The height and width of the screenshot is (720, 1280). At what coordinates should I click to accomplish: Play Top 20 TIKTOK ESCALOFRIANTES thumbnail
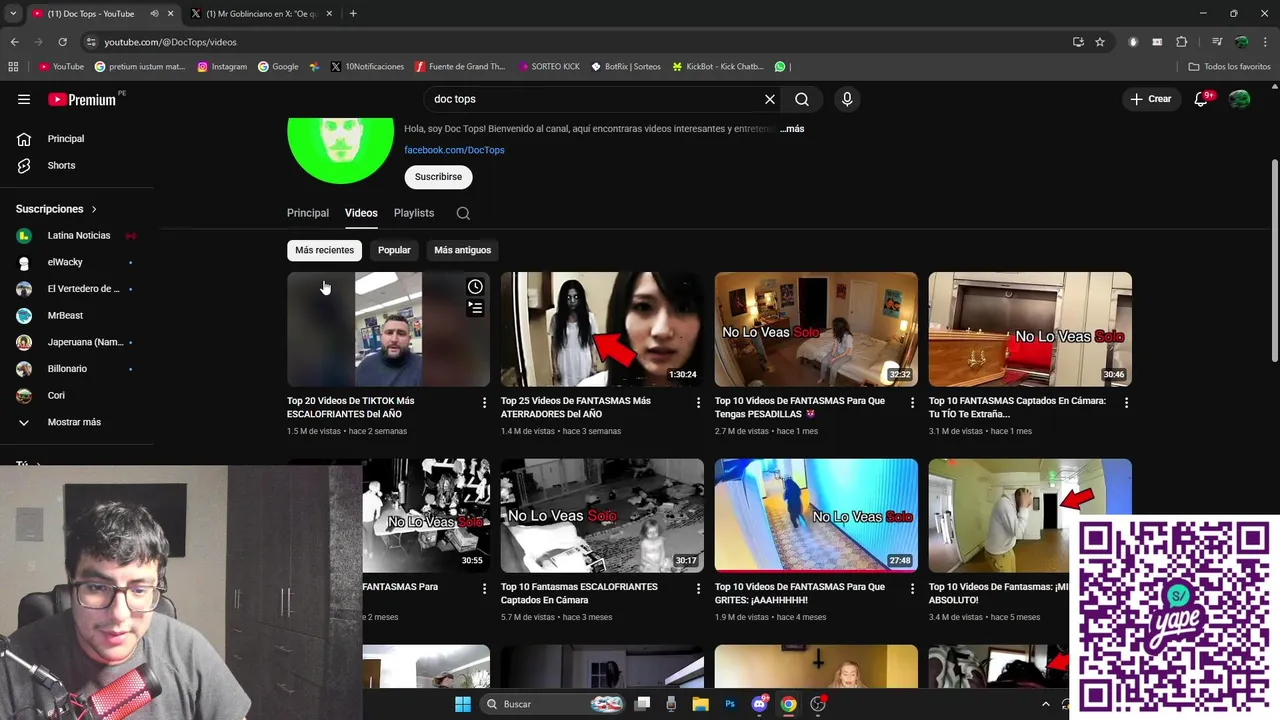pos(388,329)
